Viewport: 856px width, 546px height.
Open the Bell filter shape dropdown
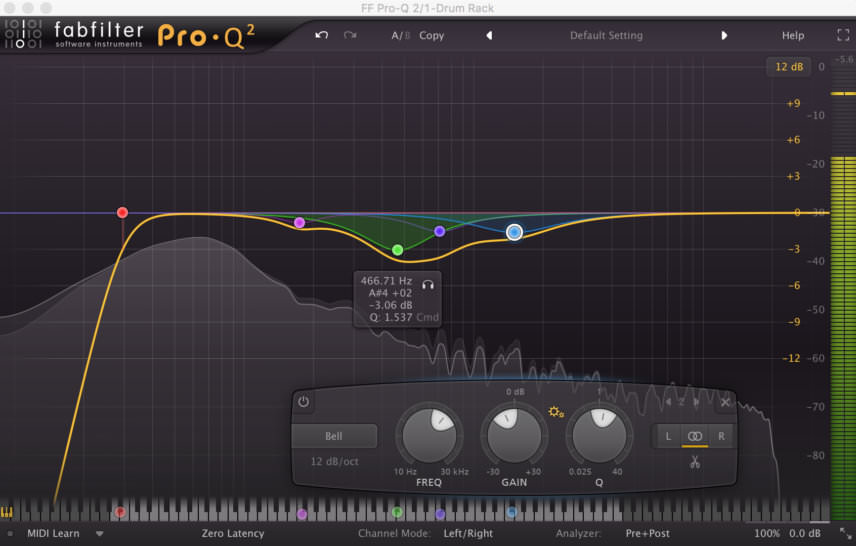[334, 436]
